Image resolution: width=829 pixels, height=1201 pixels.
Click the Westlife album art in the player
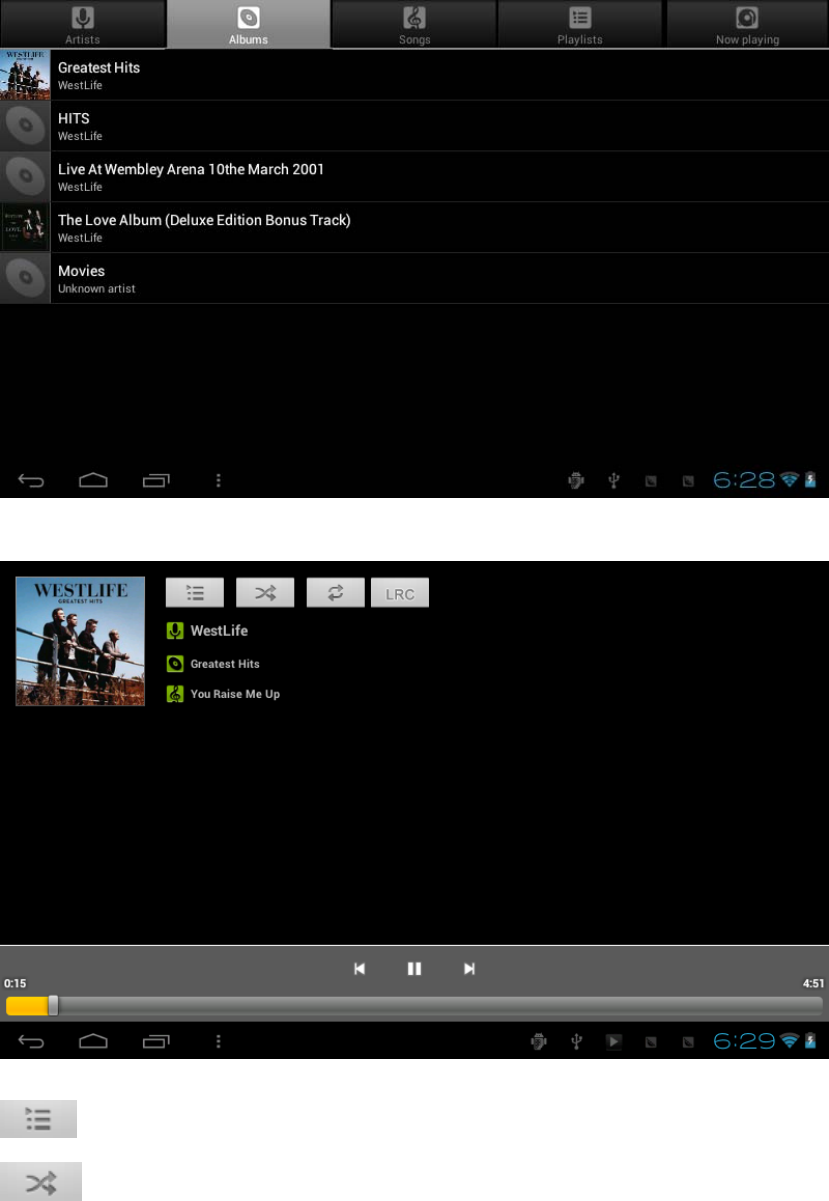tap(80, 641)
